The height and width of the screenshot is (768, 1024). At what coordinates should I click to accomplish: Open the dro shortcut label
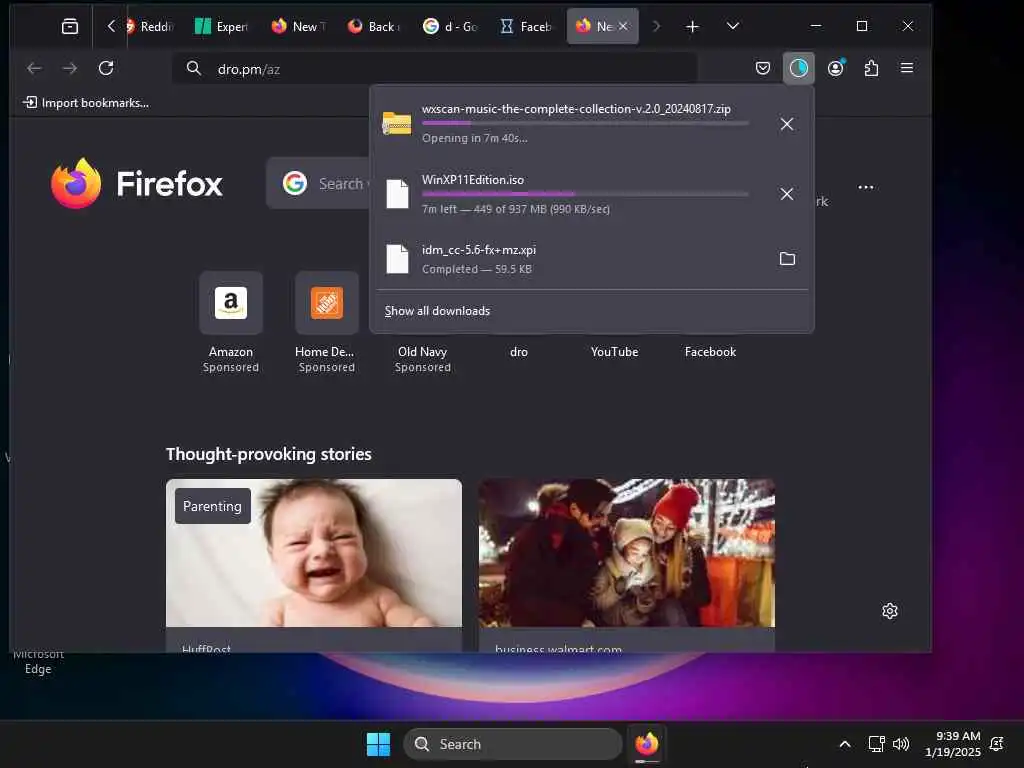pyautogui.click(x=519, y=352)
